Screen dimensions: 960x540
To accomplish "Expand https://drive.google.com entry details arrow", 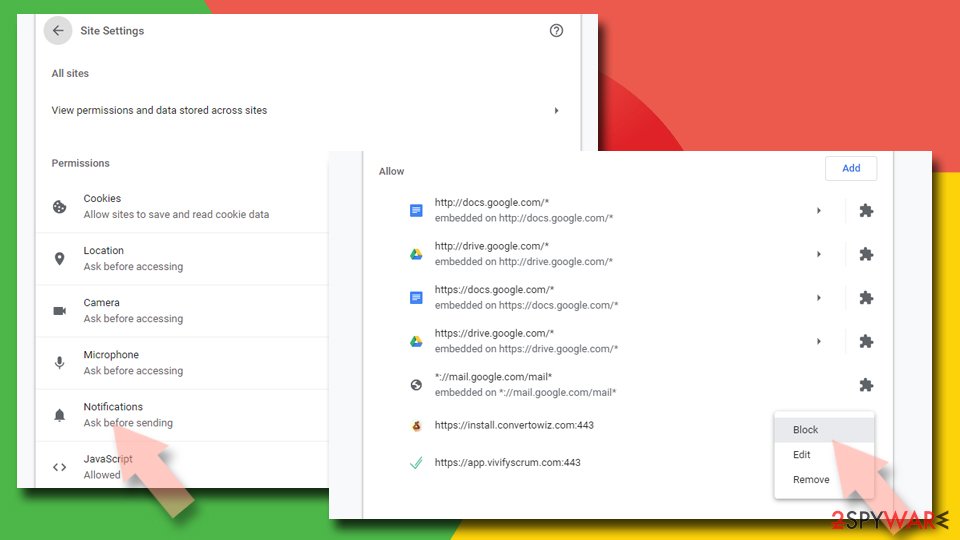I will (x=819, y=341).
